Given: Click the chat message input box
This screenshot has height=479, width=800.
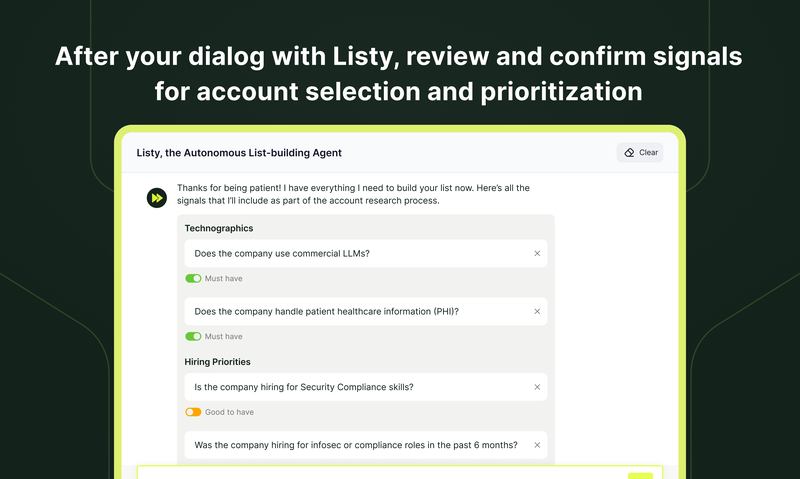Looking at the screenshot, I should (x=383, y=473).
